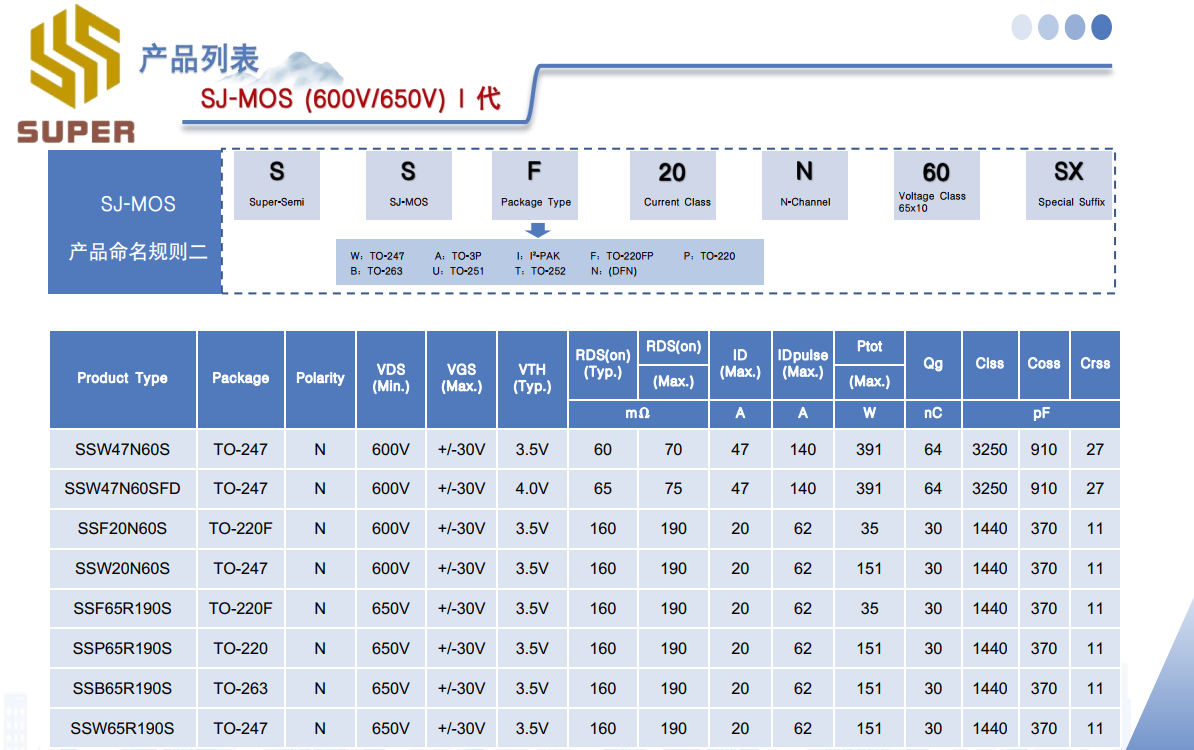
Task: Click the 'N: (DFN)' package code entry
Action: click(614, 271)
